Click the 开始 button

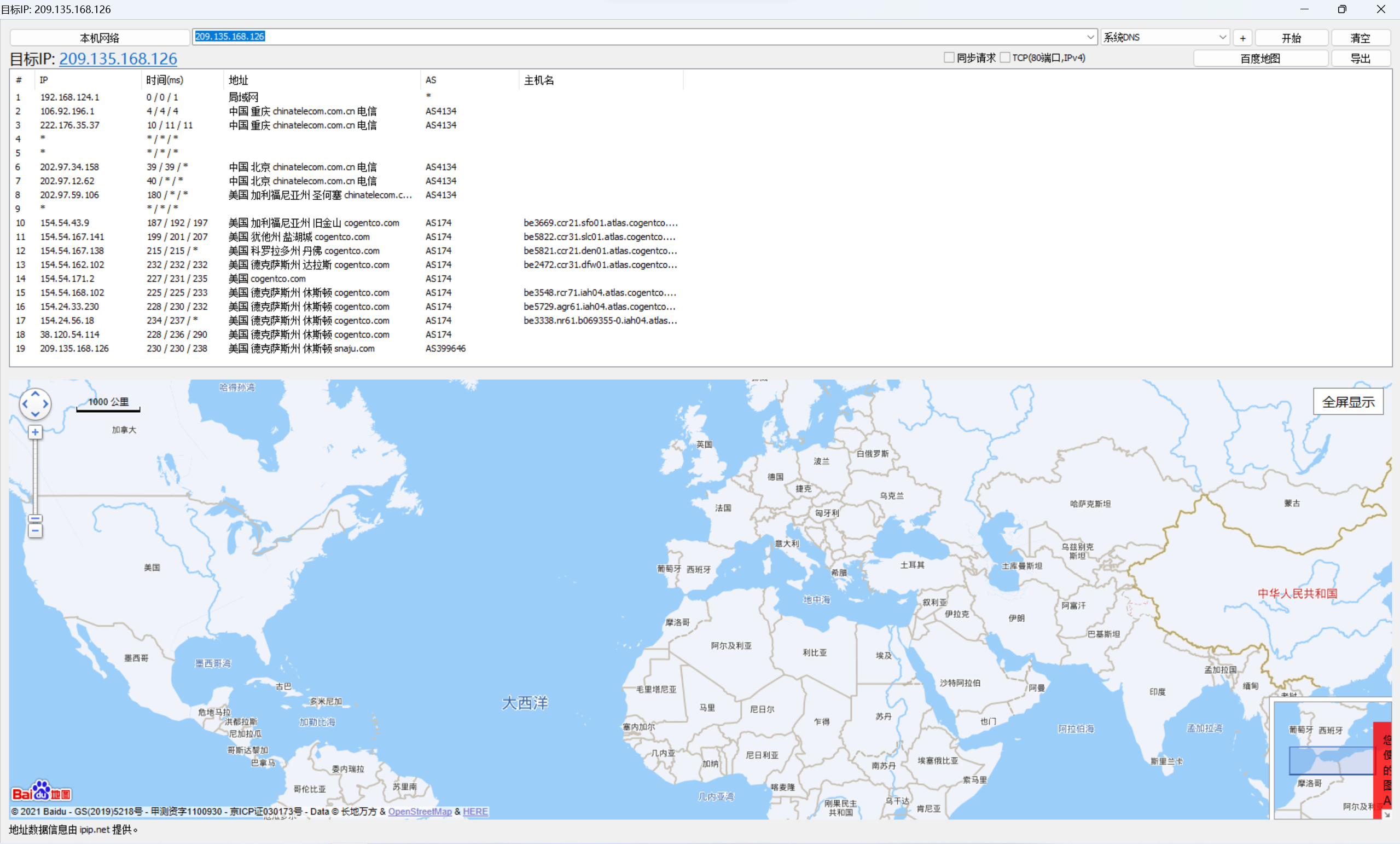(x=1291, y=38)
